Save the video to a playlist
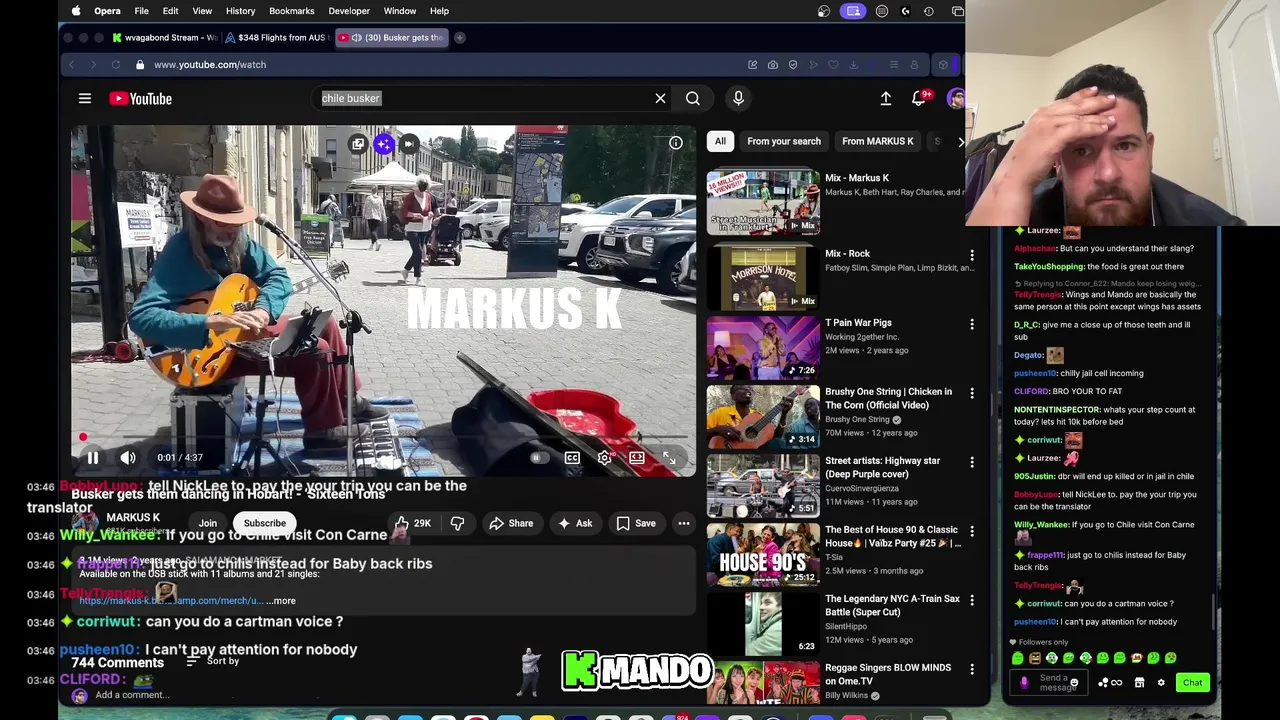This screenshot has height=720, width=1280. tap(635, 523)
